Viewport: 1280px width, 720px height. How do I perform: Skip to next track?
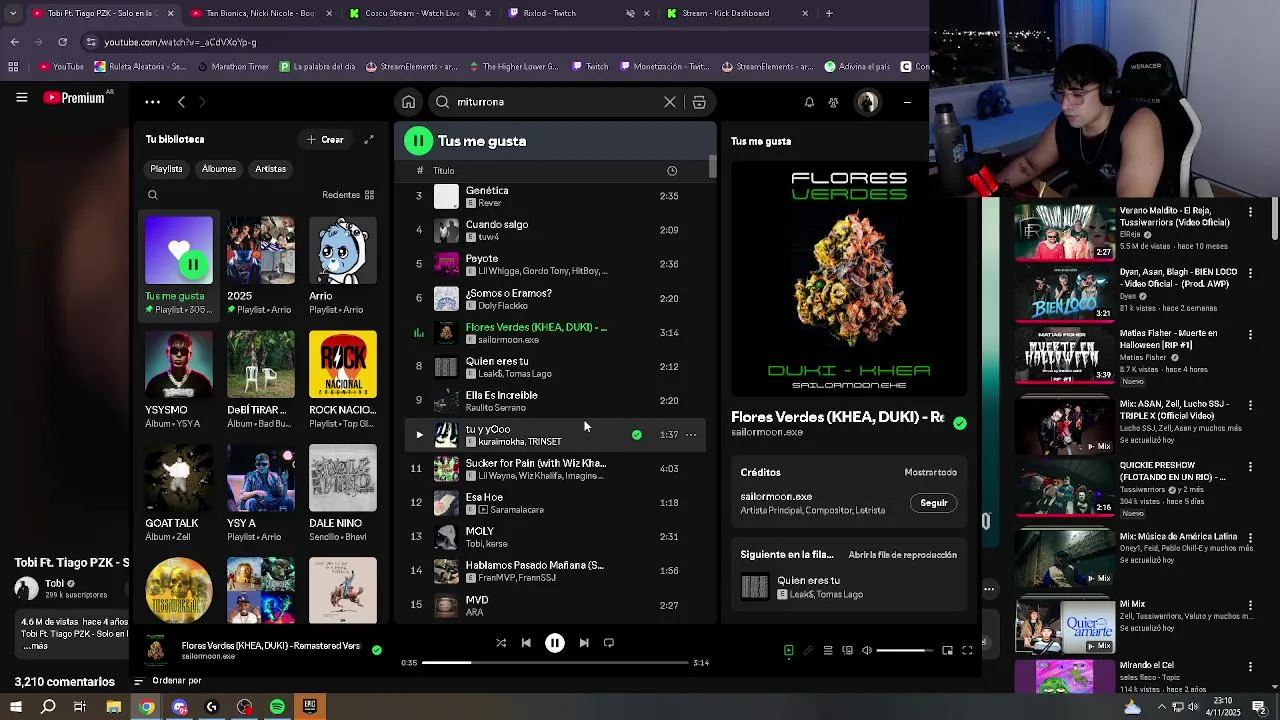(584, 643)
